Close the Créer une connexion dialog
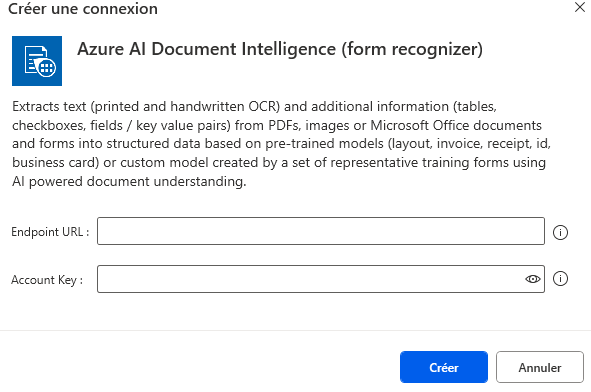This screenshot has height=392, width=591. (580, 7)
